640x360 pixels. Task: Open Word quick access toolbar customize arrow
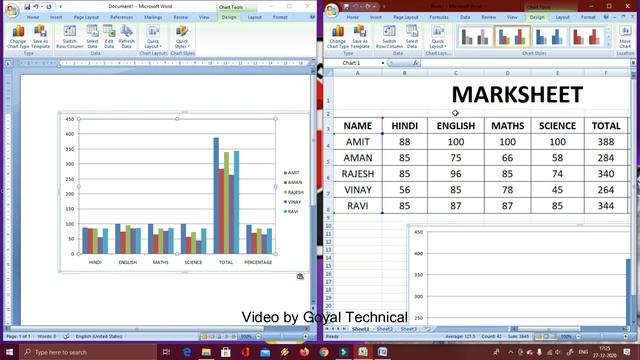pyautogui.click(x=60, y=7)
